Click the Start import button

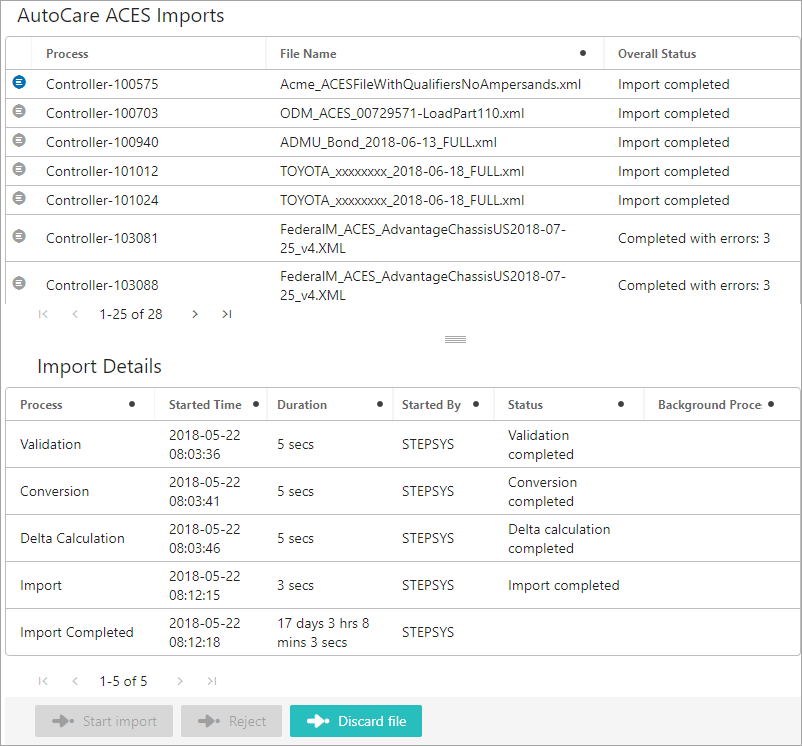click(x=104, y=721)
